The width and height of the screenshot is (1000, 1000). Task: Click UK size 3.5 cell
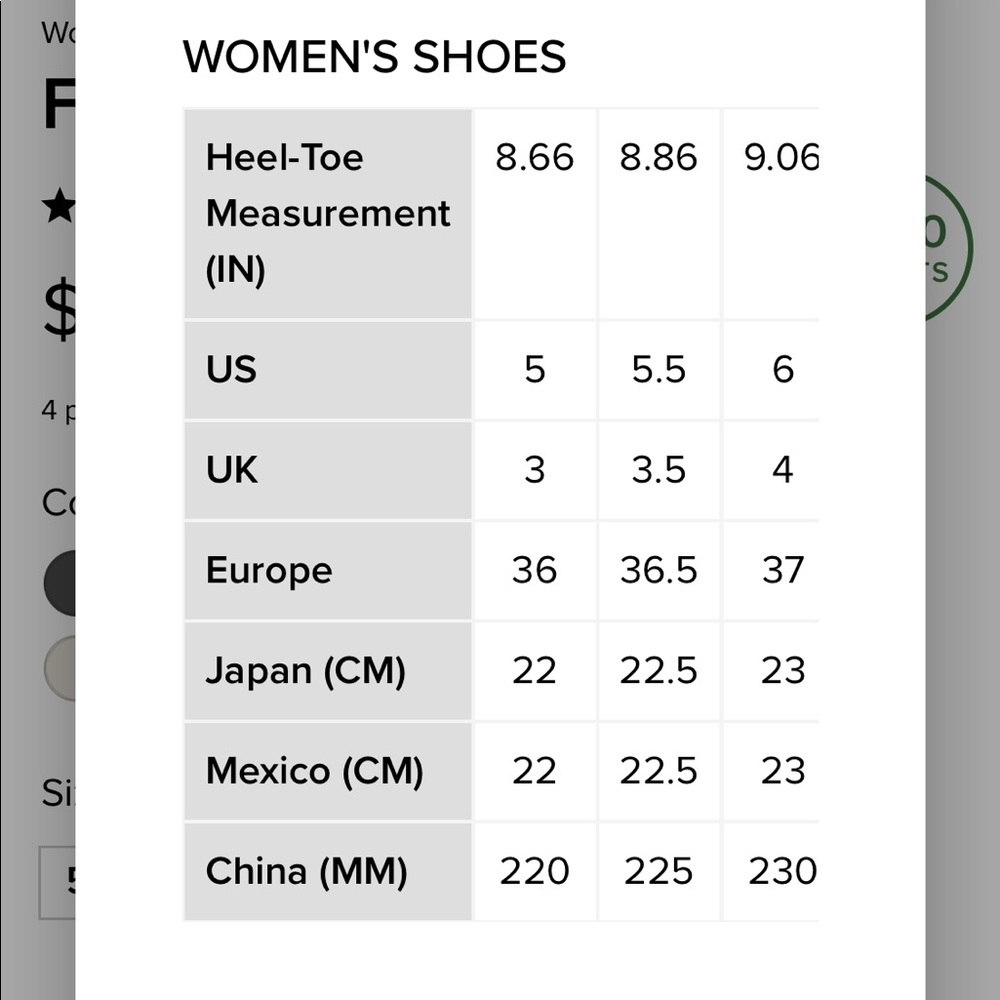[658, 470]
